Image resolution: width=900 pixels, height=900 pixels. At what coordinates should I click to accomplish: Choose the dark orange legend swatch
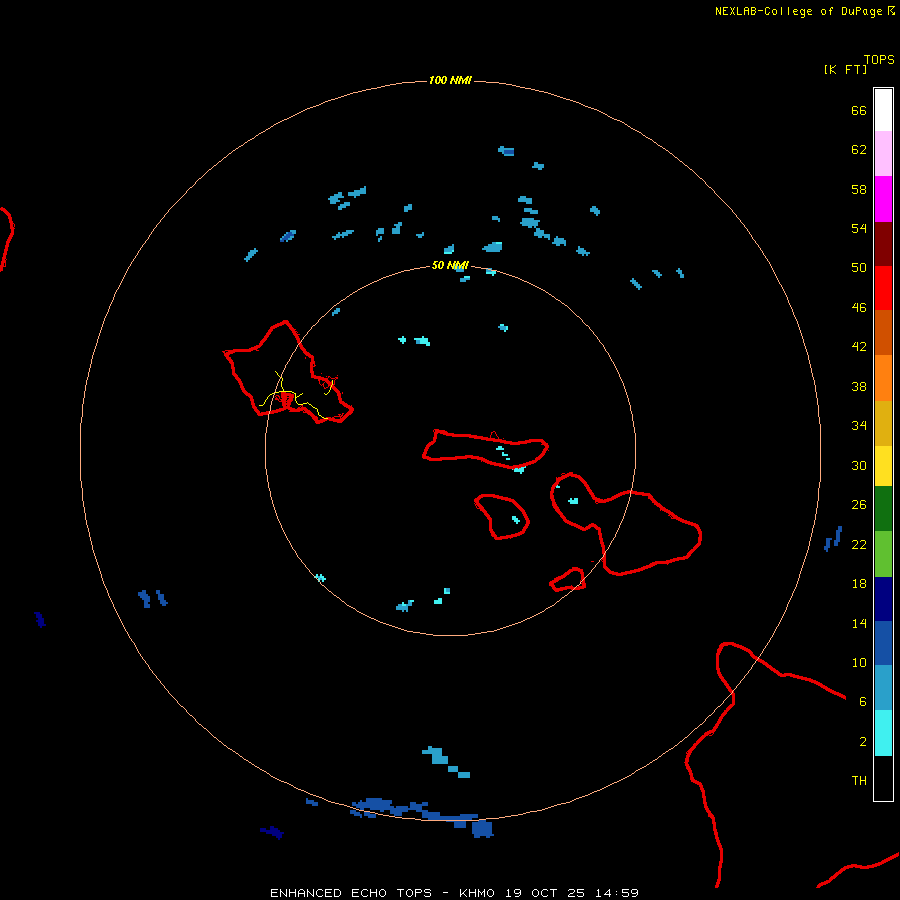tap(883, 332)
